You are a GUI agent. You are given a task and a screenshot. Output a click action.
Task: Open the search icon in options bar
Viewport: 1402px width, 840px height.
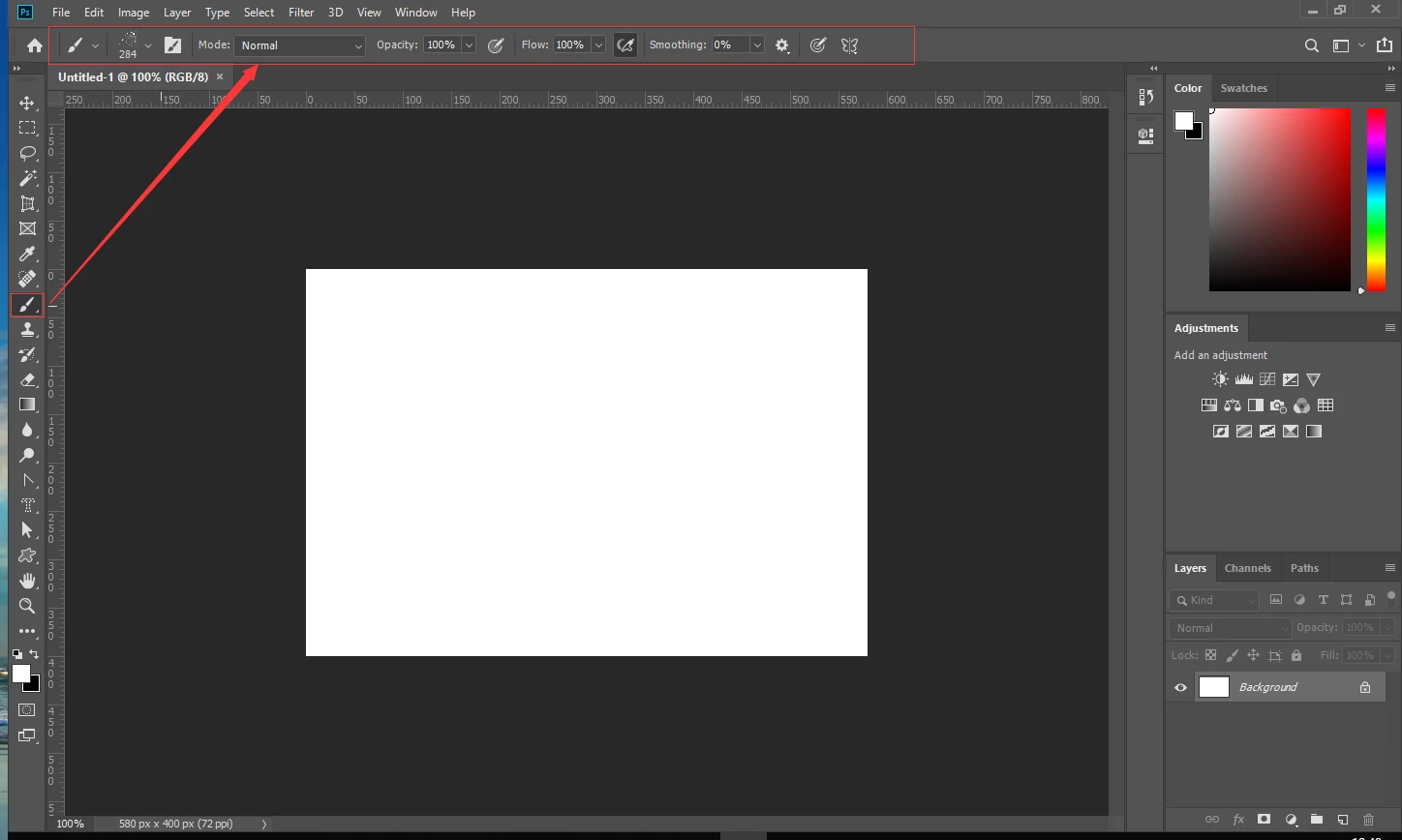point(1311,45)
